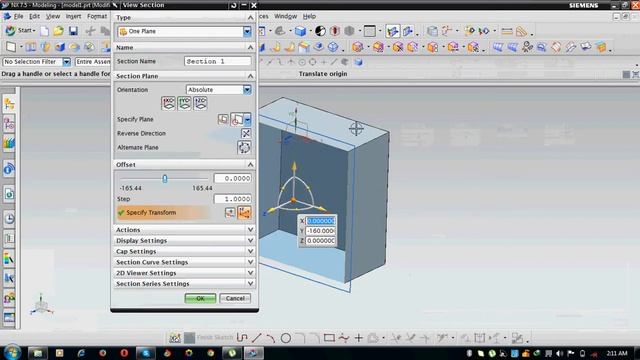
Task: Open the Help menu
Action: 309,16
